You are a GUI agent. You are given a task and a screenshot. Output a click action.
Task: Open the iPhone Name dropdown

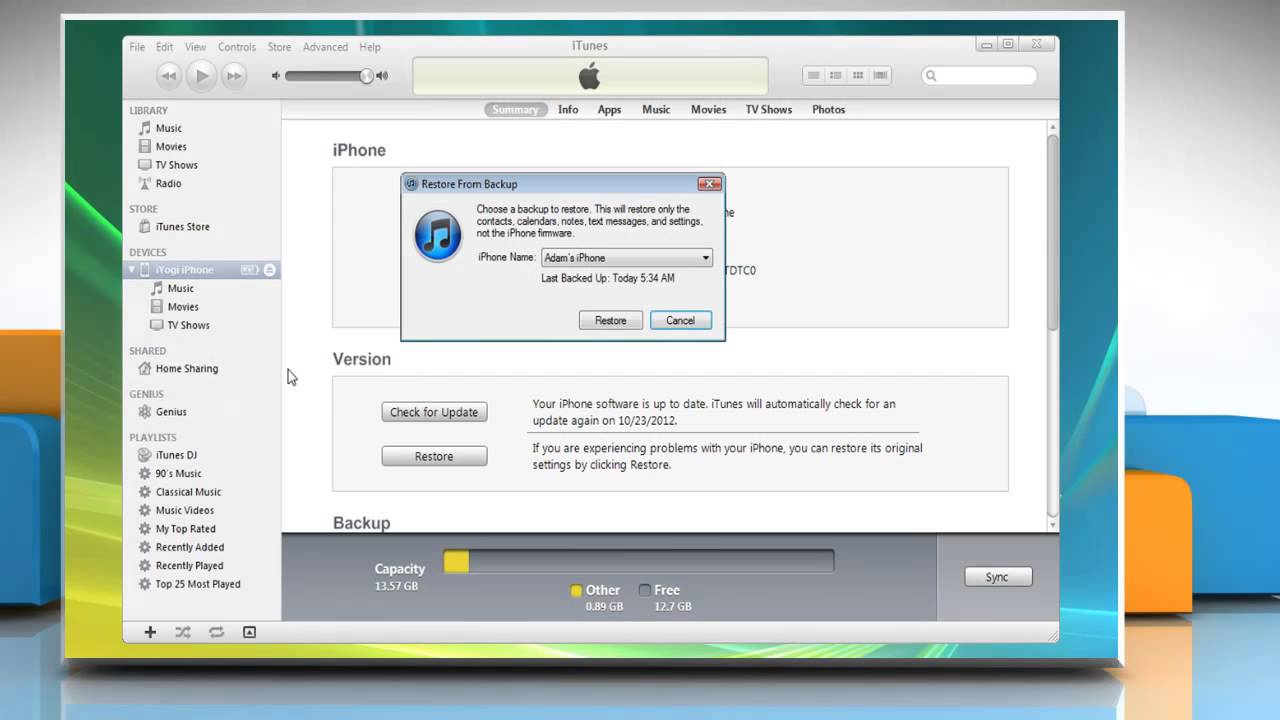[626, 258]
